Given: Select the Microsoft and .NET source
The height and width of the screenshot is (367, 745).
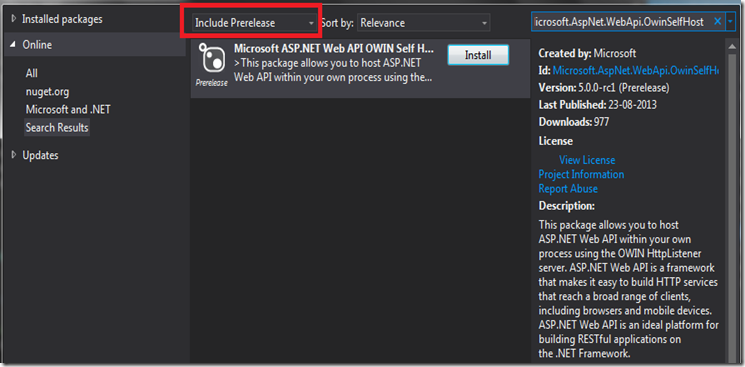Looking at the screenshot, I should point(68,109).
